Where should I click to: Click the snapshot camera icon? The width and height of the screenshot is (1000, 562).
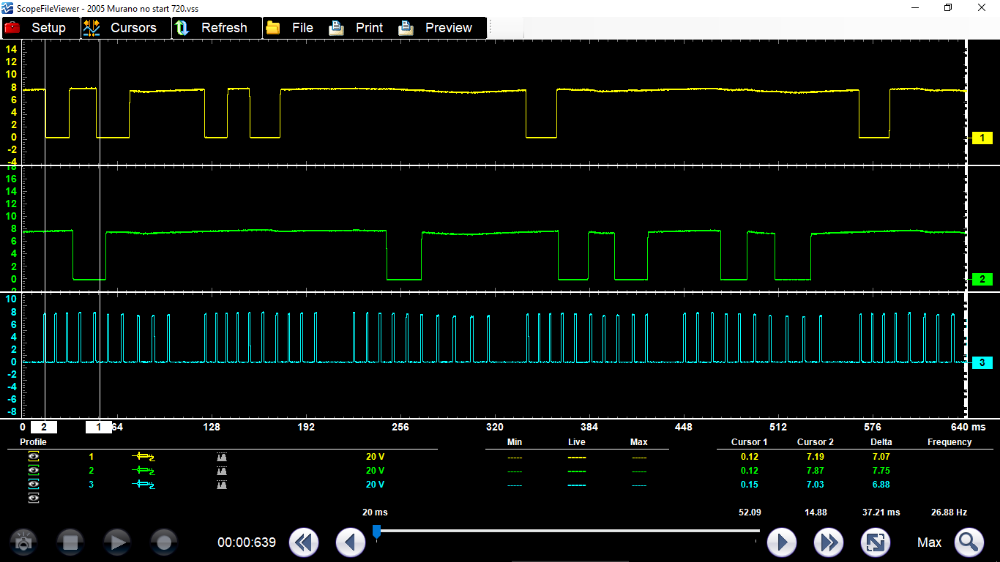22,542
